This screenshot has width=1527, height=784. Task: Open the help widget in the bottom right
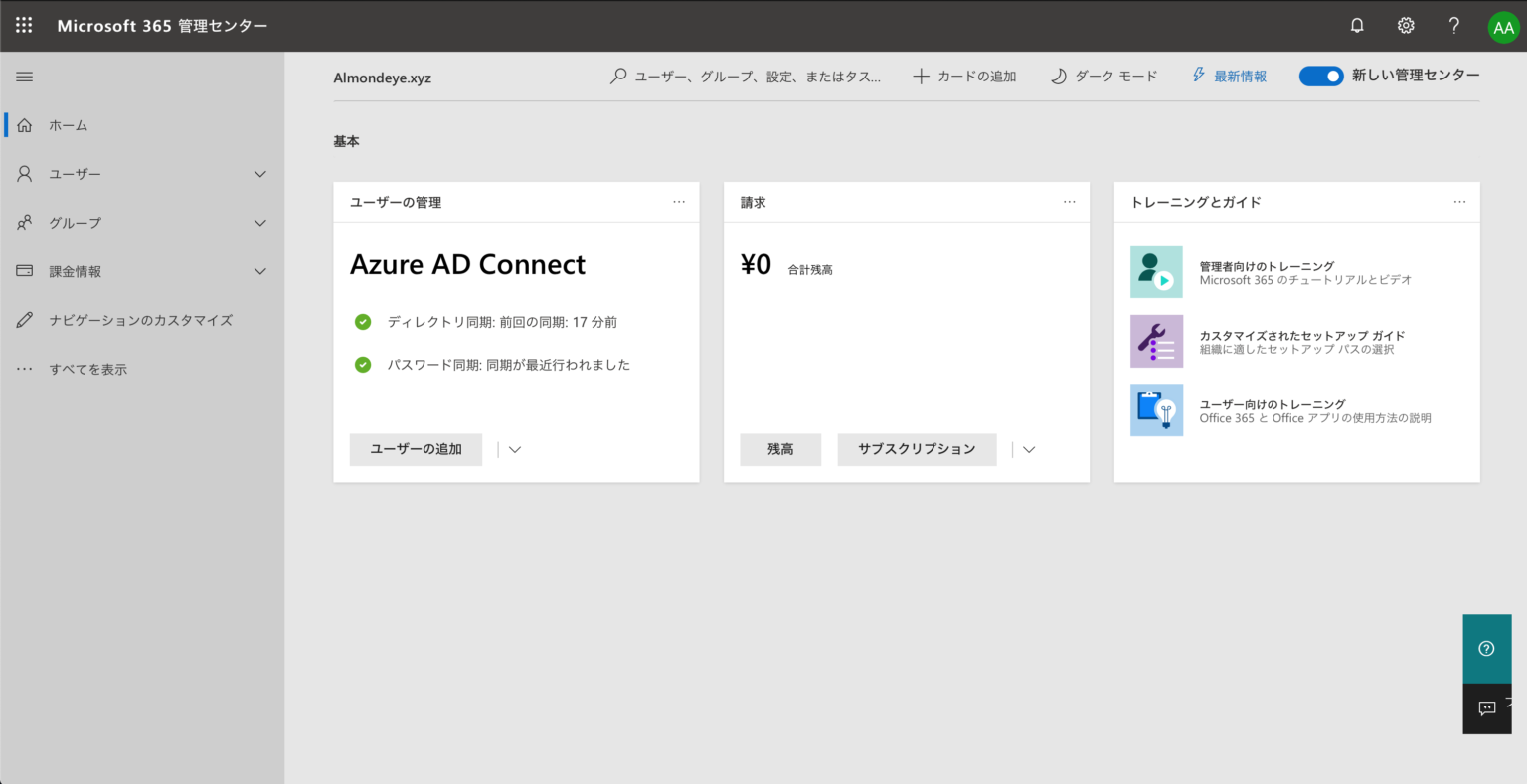1486,648
